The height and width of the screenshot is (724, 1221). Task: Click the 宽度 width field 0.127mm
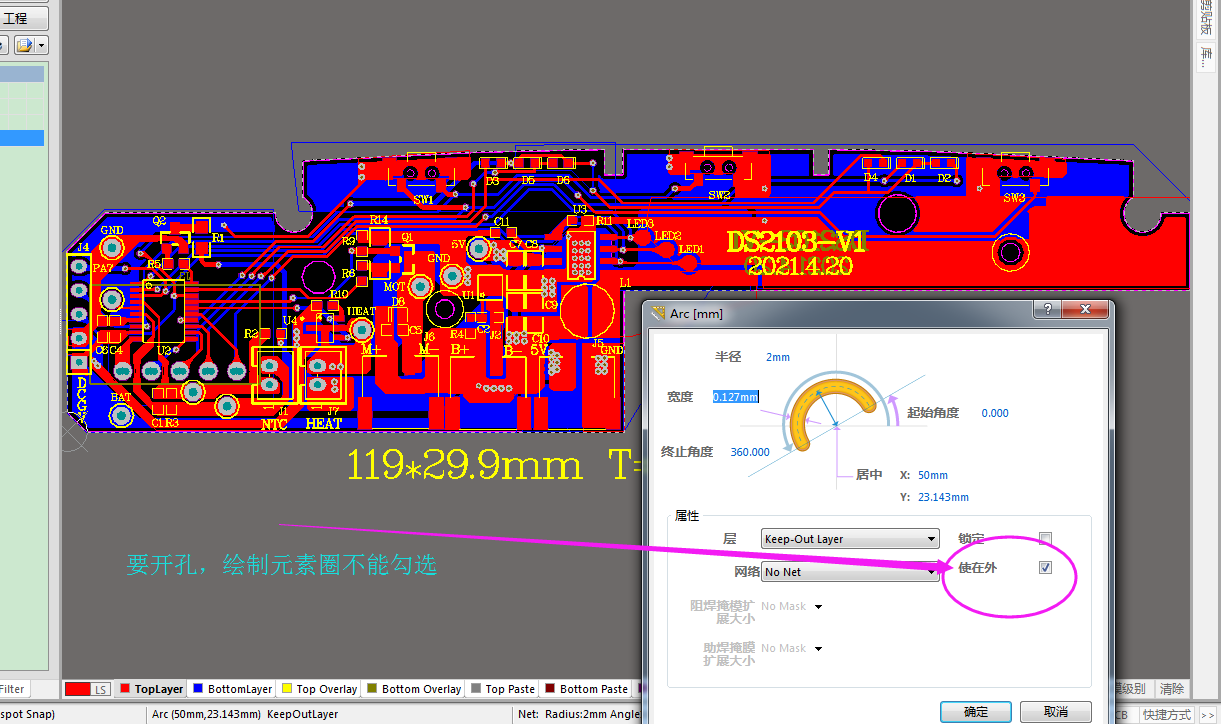click(x=735, y=397)
